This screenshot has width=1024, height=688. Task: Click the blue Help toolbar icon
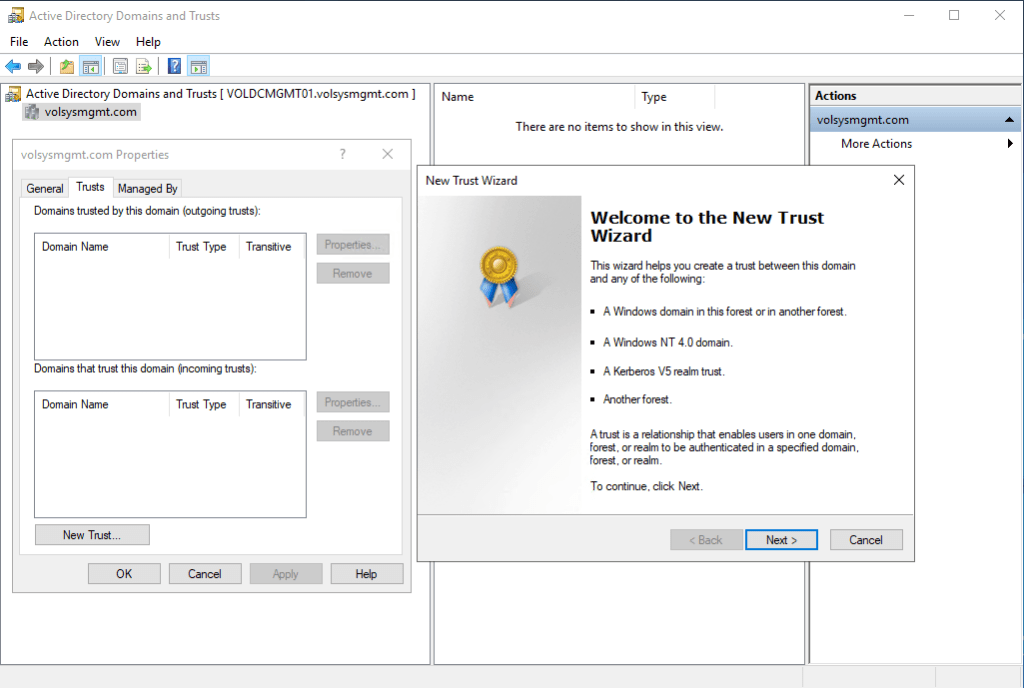pyautogui.click(x=174, y=67)
